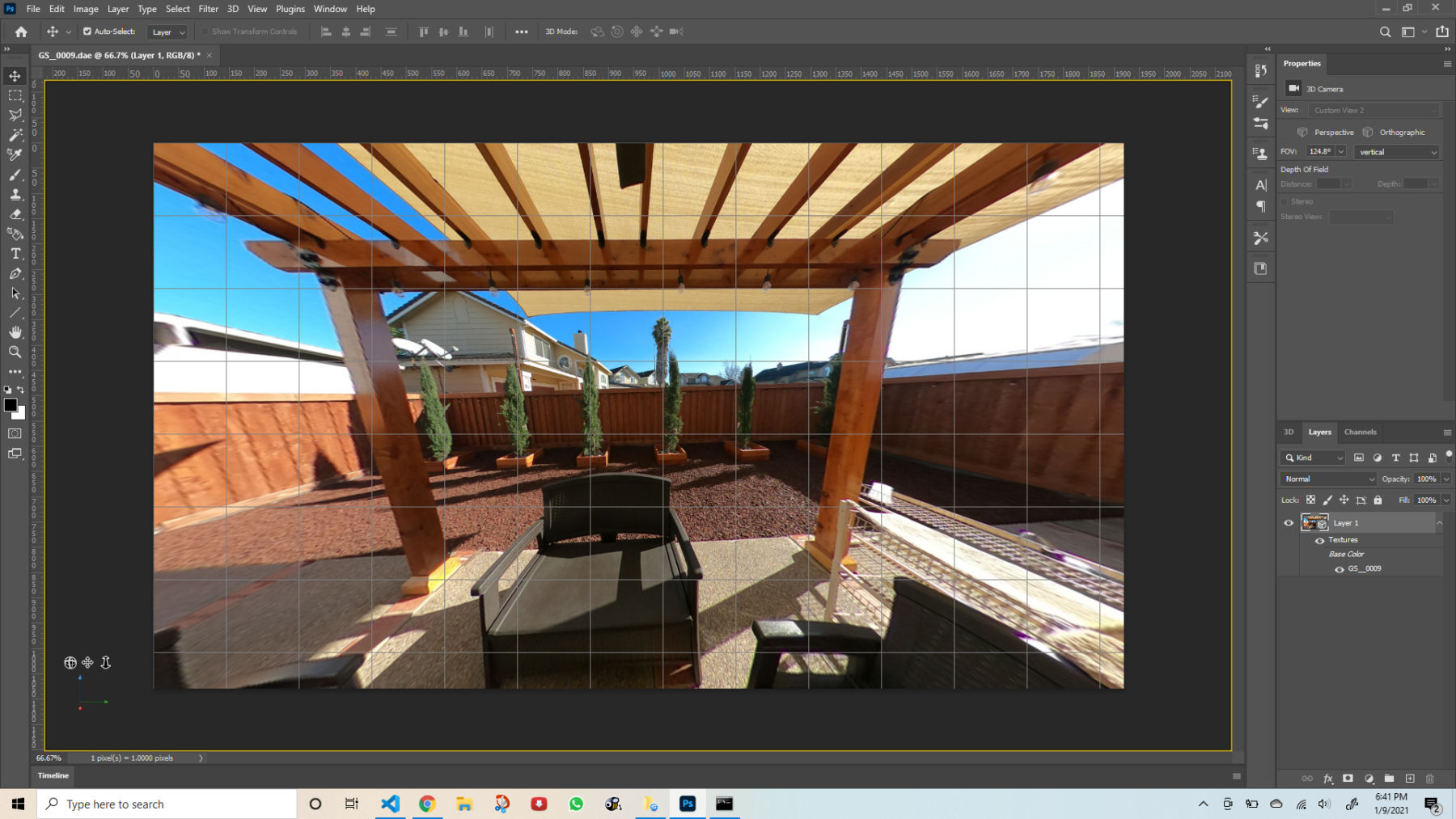Collapse the Layer 1 expander arrow
This screenshot has height=819, width=1456.
click(x=1440, y=522)
